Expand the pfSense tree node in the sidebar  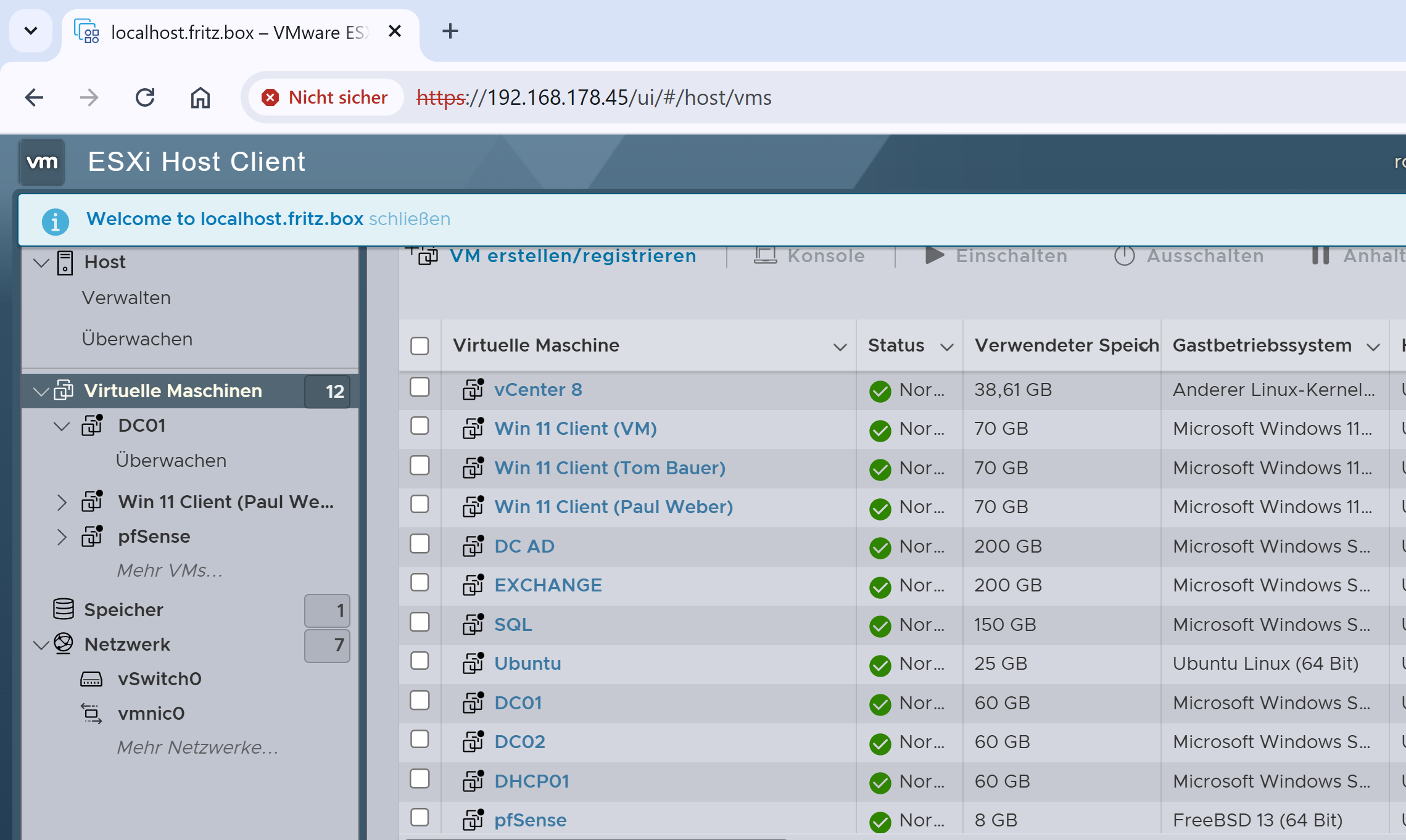click(61, 537)
